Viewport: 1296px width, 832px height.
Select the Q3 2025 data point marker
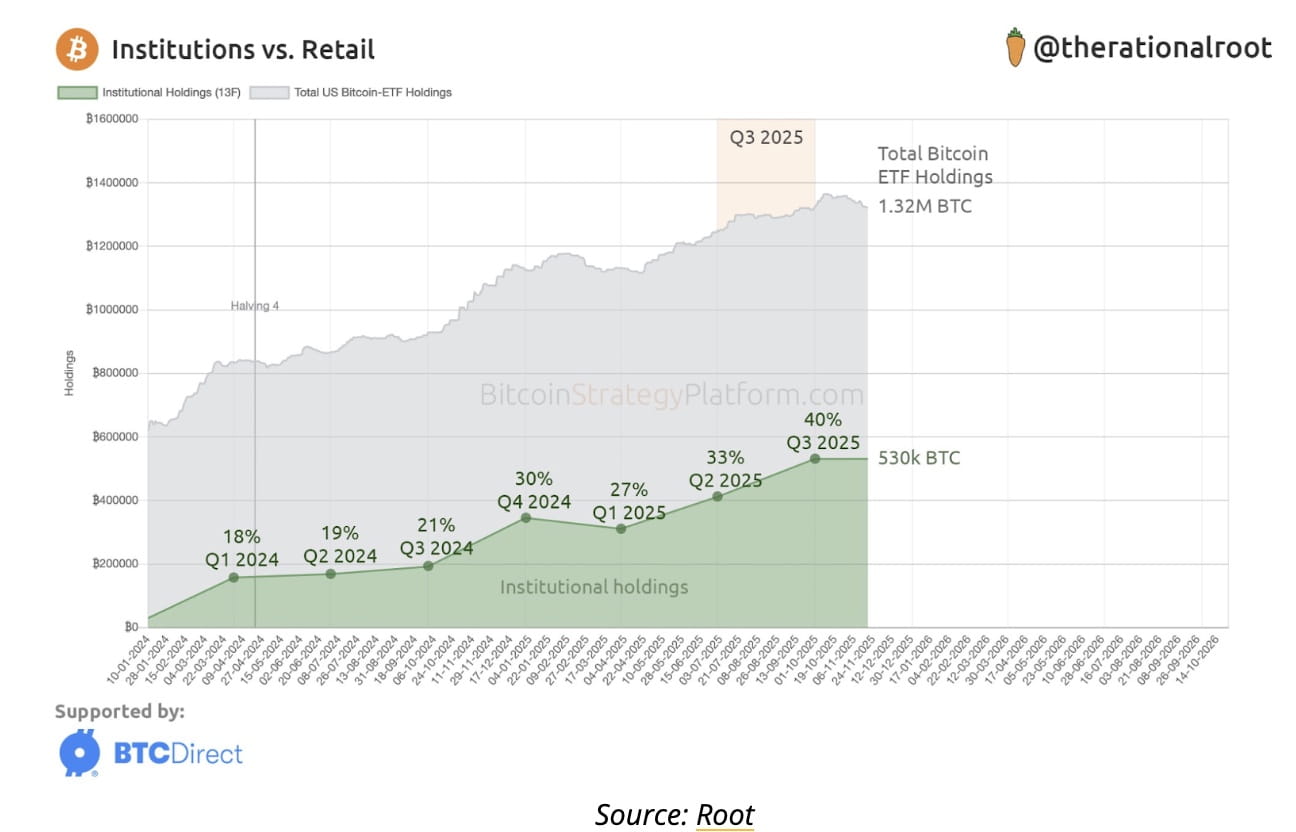tap(815, 458)
